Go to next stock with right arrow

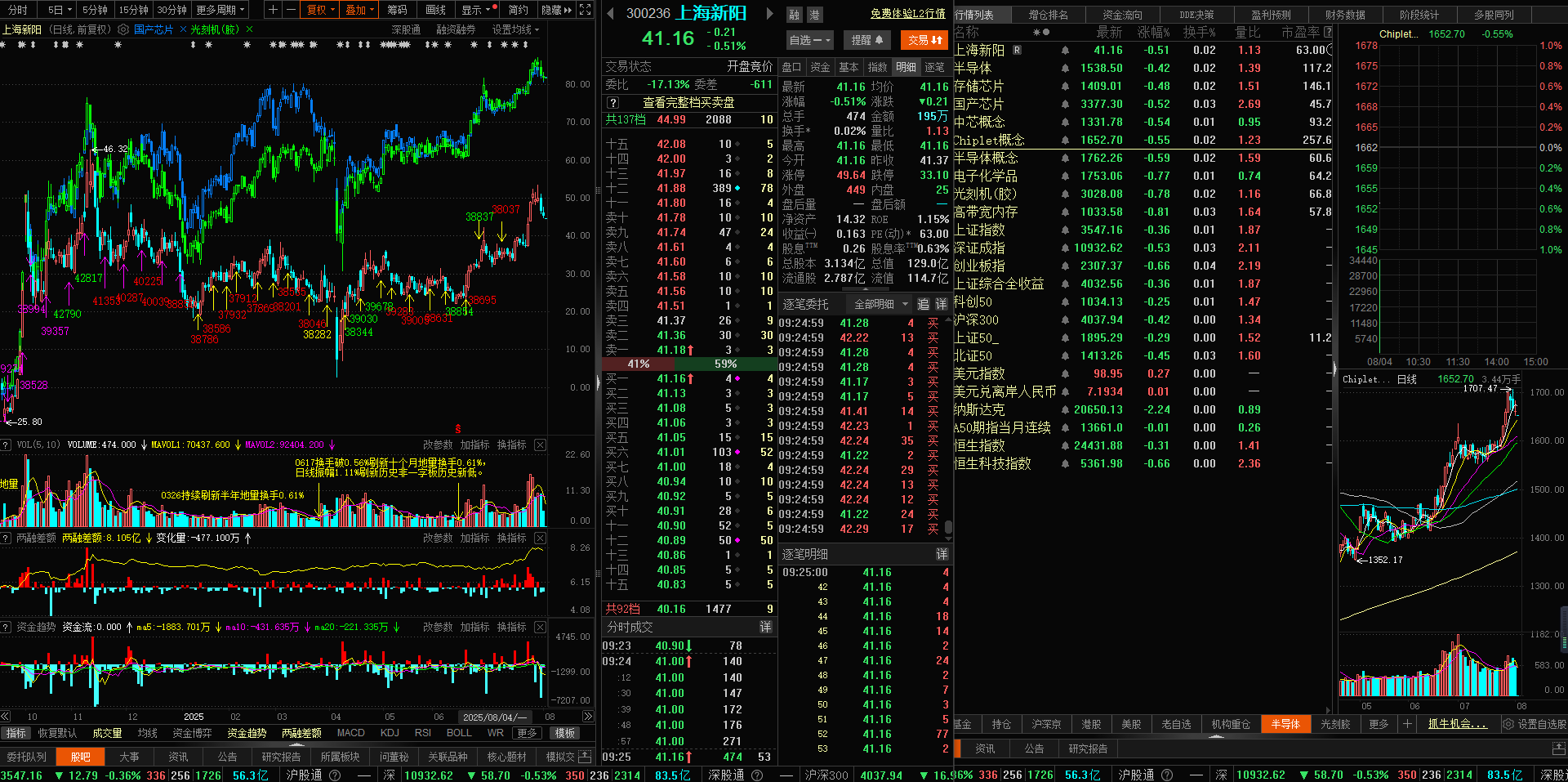(x=768, y=13)
